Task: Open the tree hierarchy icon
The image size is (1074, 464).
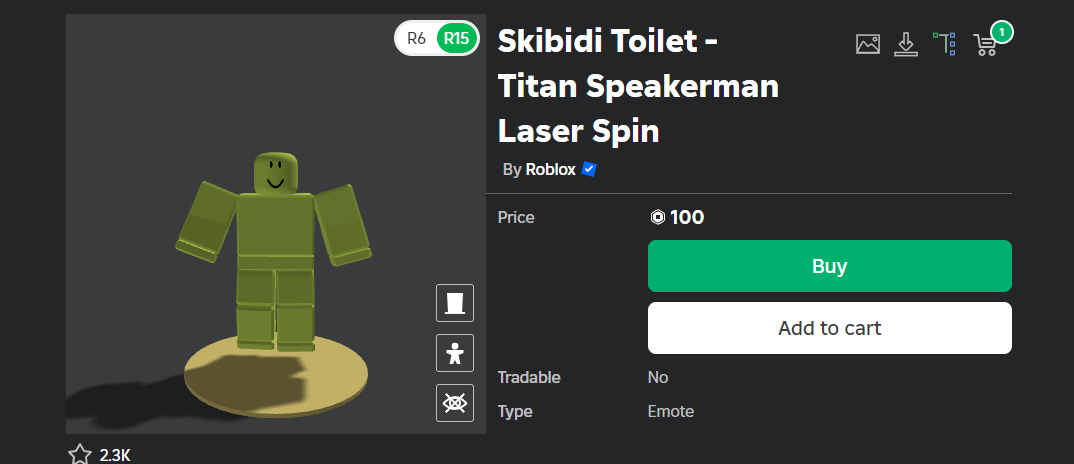Action: click(945, 44)
